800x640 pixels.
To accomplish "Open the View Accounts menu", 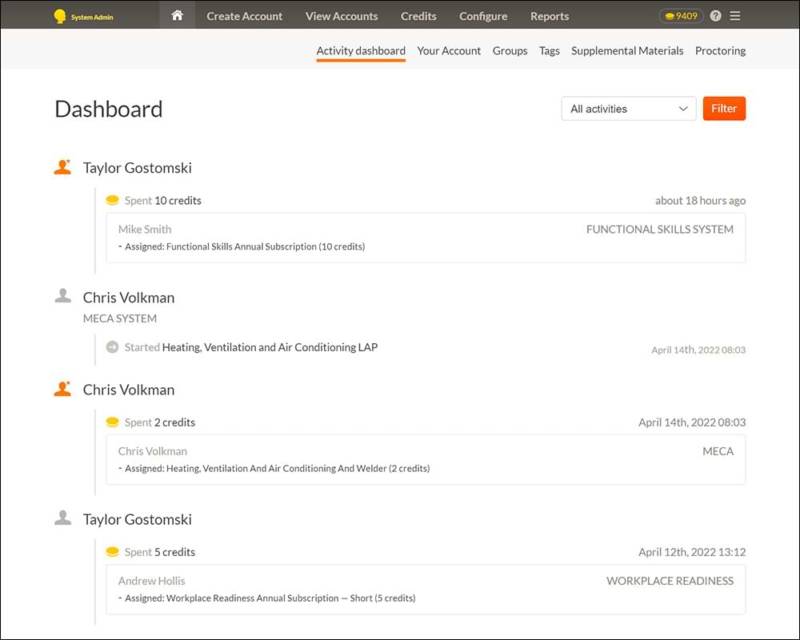I will [341, 16].
